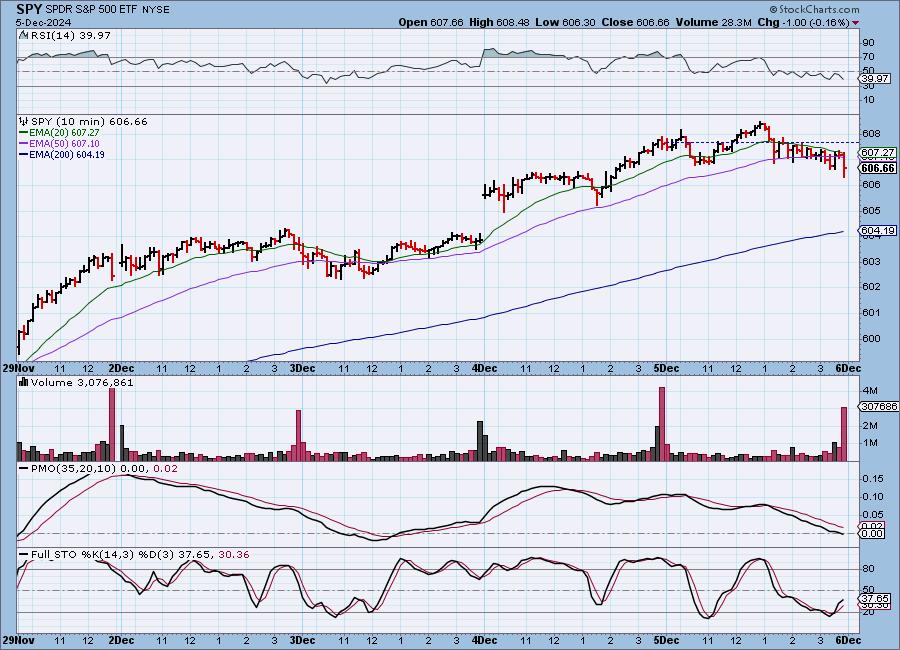The height and width of the screenshot is (650, 900).
Task: Click the tall volume spike bar before 2Dec
Action: 112,424
